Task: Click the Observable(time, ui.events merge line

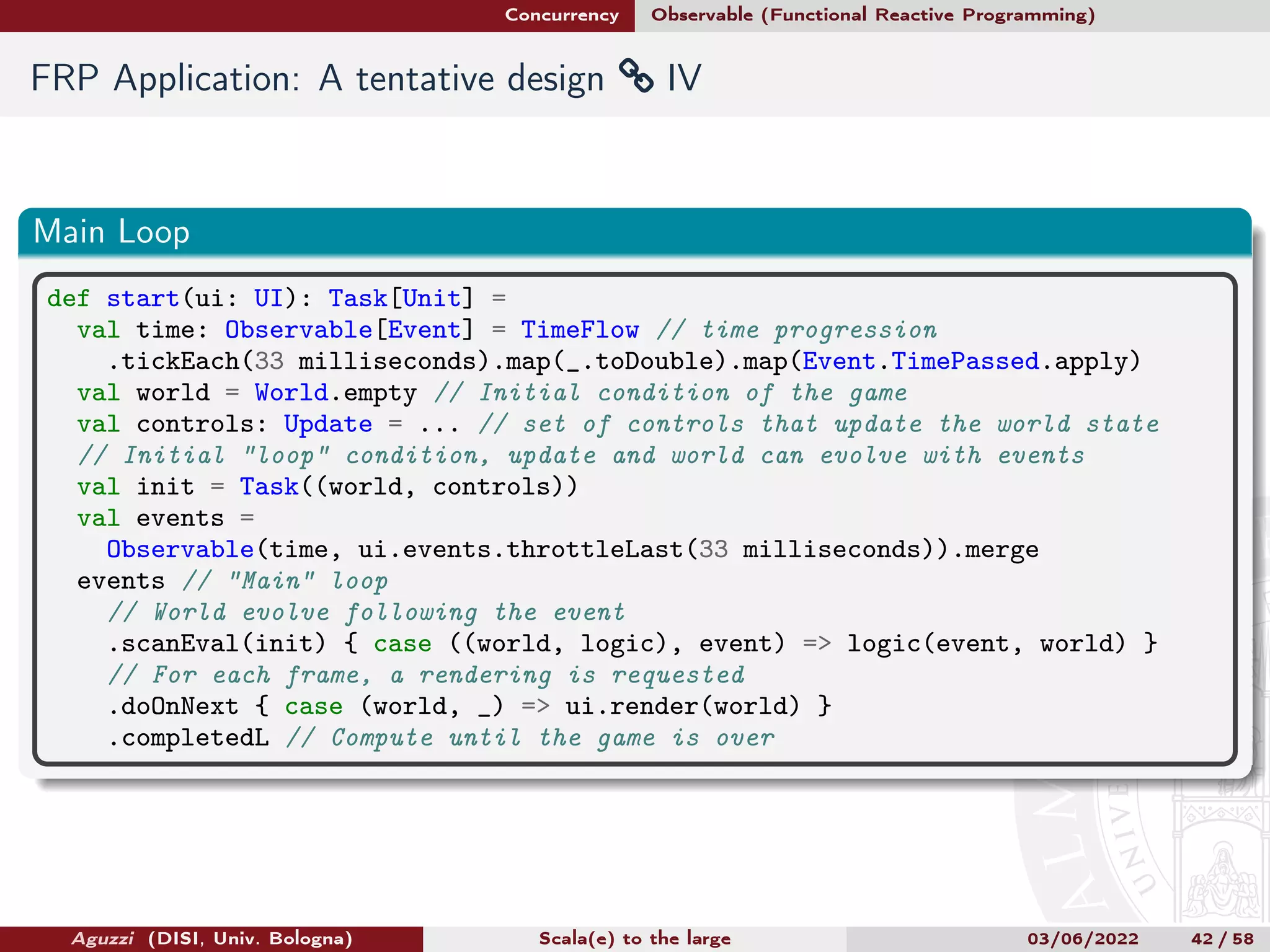Action: point(572,550)
